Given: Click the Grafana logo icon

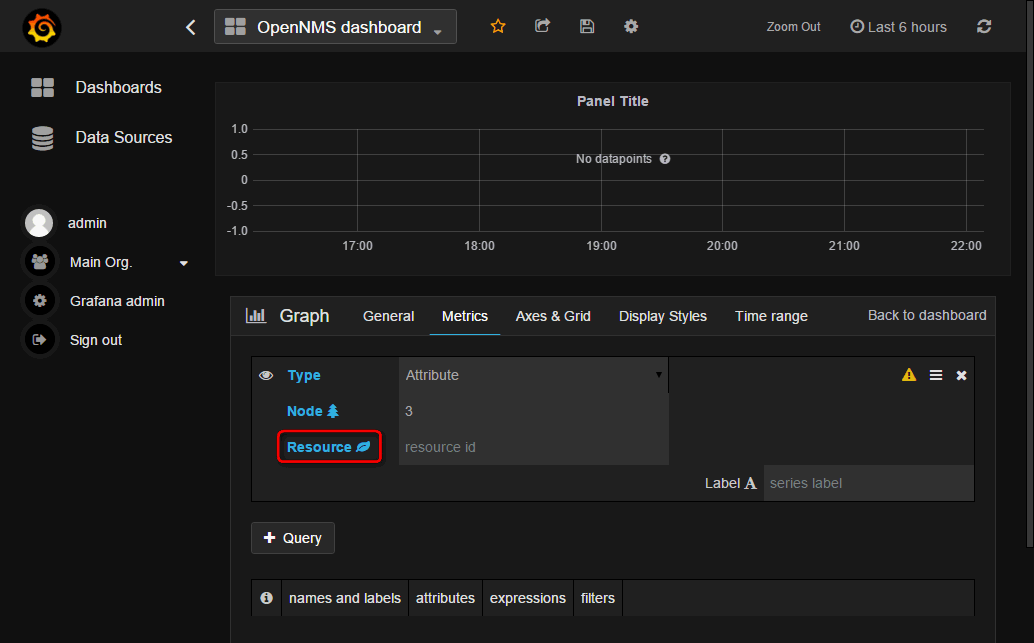Looking at the screenshot, I should click(42, 28).
